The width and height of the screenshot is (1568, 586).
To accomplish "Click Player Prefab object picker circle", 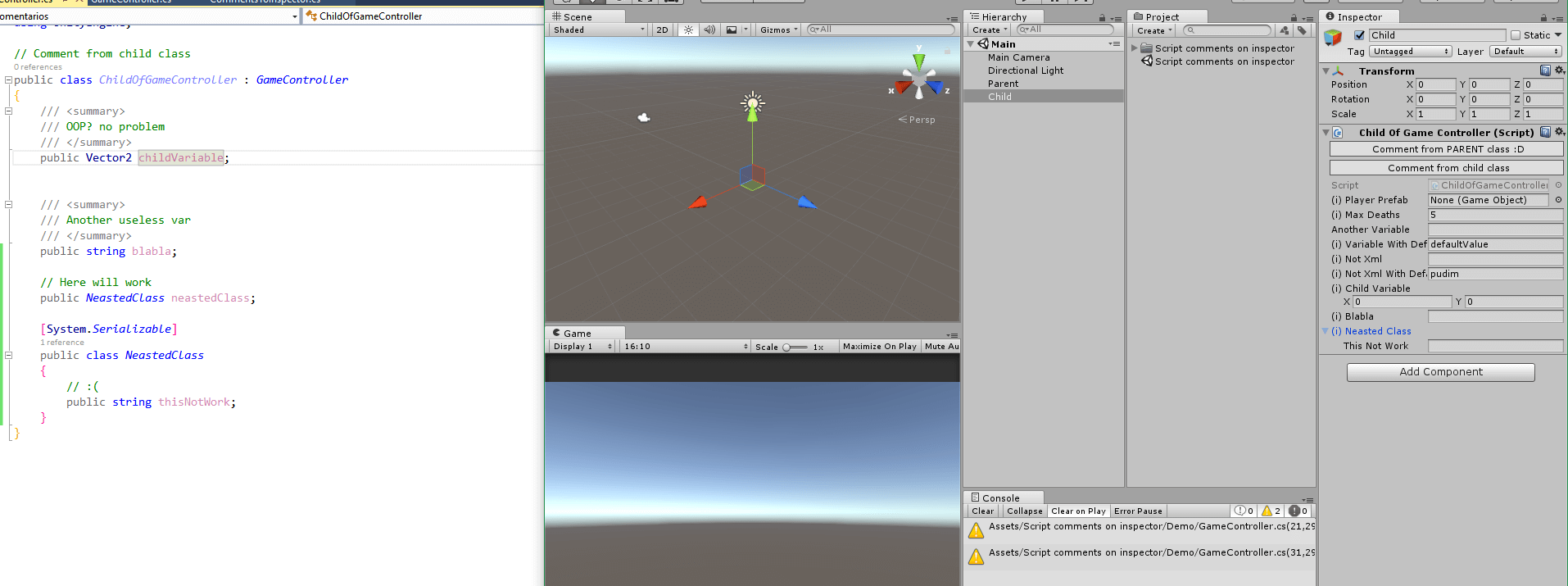I will pos(1558,200).
